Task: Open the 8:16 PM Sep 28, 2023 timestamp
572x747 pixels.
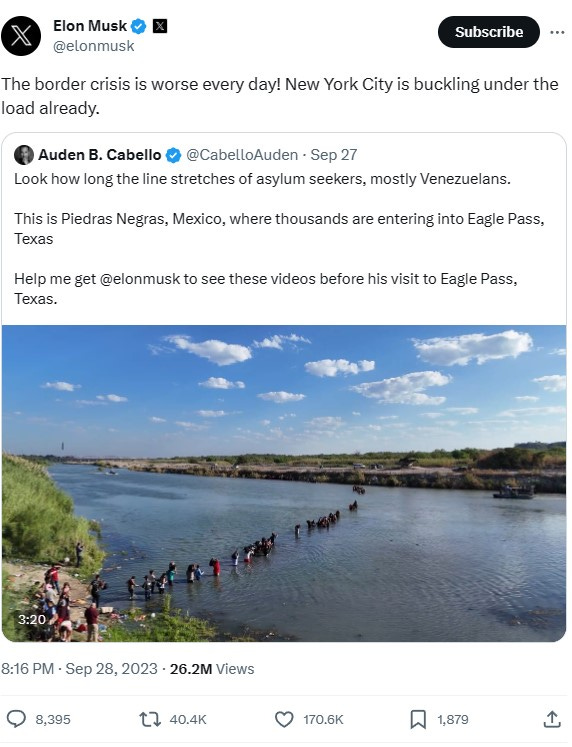Action: tap(79, 669)
